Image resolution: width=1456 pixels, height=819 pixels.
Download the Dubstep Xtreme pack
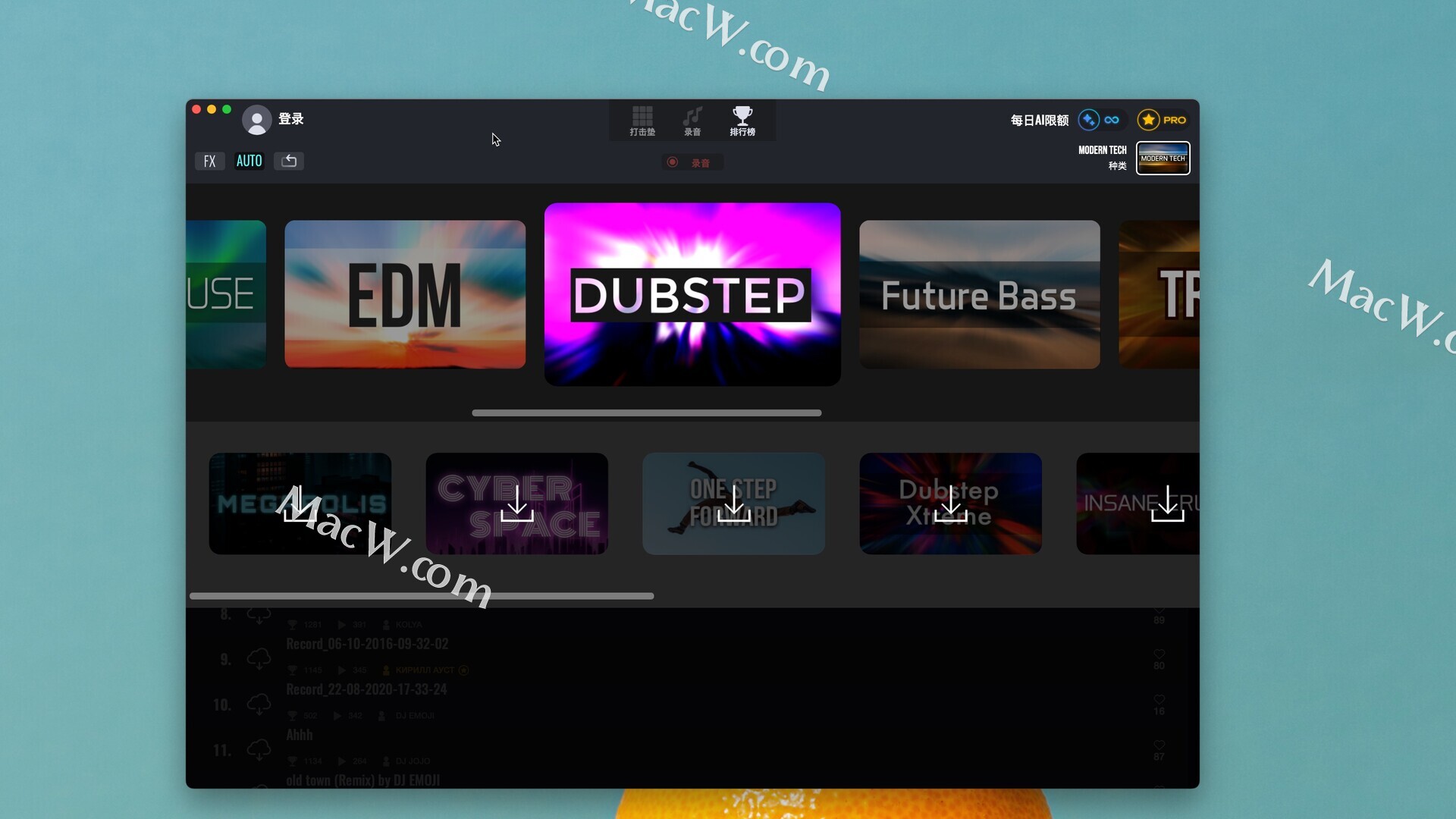pyautogui.click(x=950, y=504)
